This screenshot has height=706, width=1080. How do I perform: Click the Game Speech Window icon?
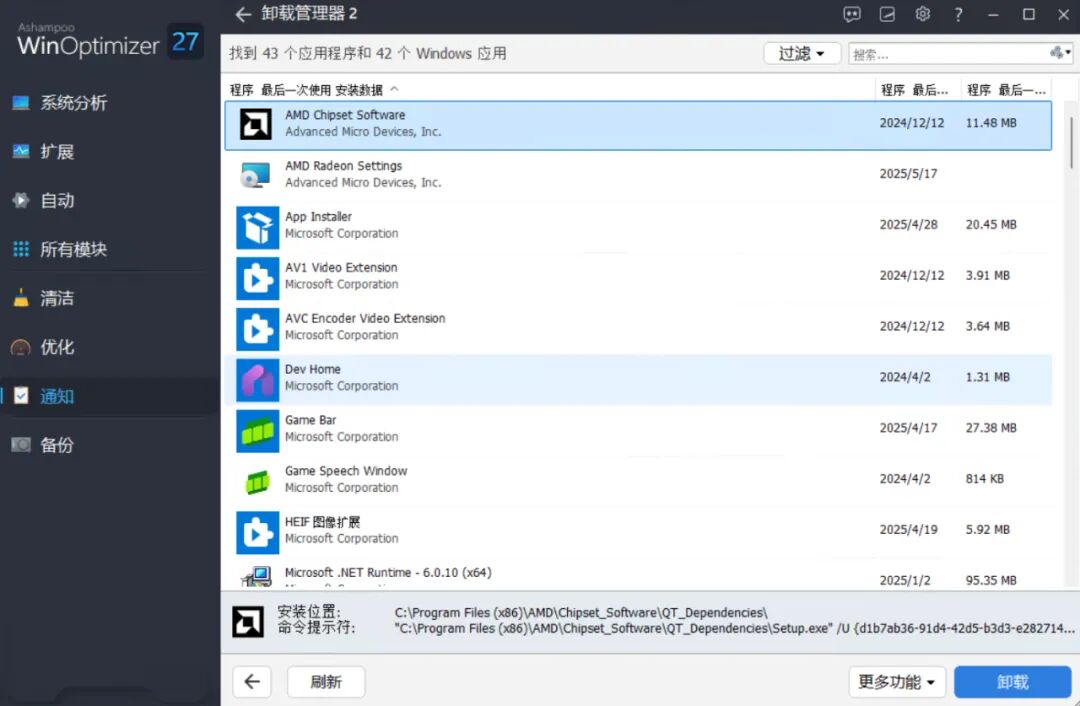click(x=257, y=481)
